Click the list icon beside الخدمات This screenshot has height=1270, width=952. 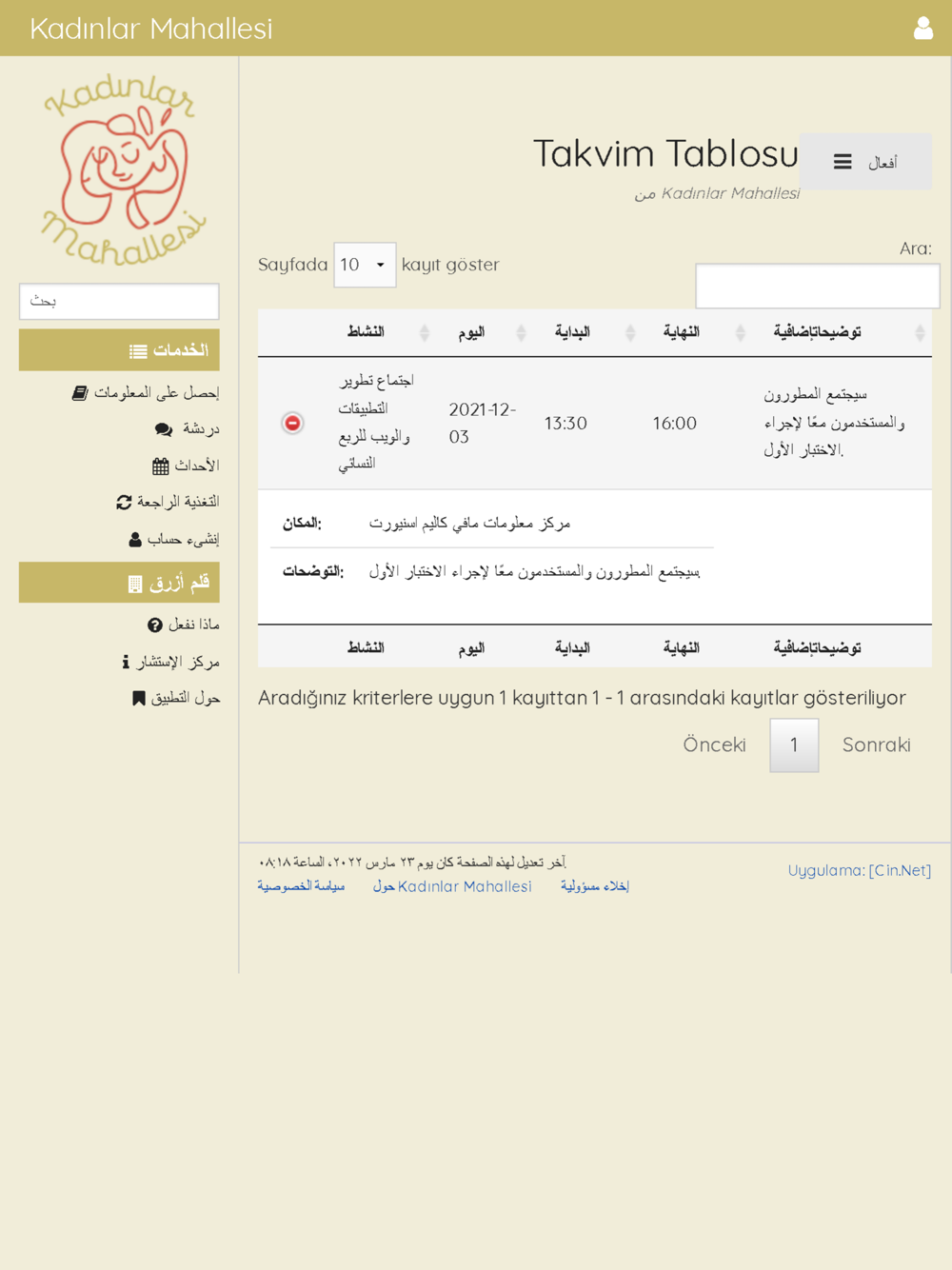coord(138,351)
